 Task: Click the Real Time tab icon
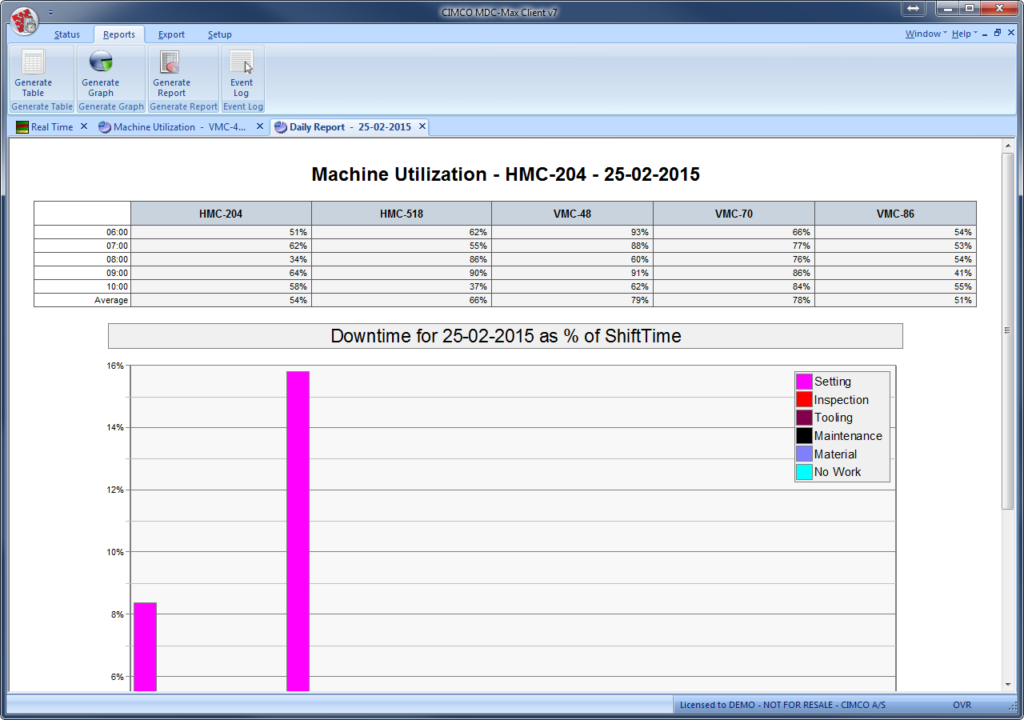point(22,127)
